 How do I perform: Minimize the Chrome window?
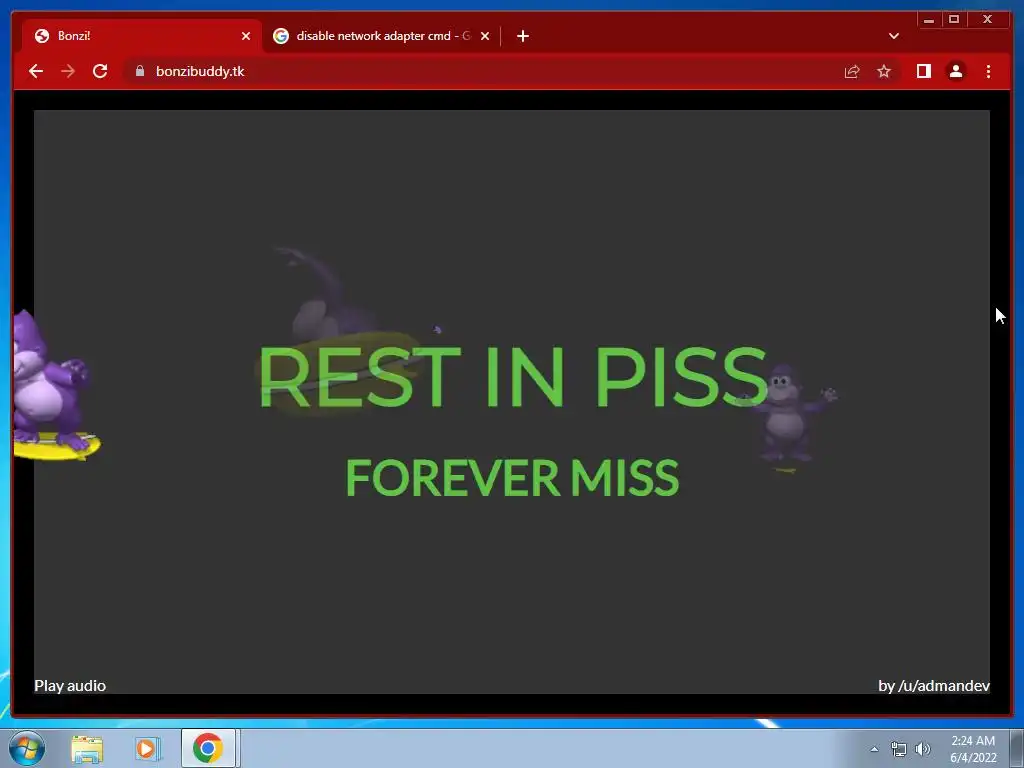pos(929,20)
